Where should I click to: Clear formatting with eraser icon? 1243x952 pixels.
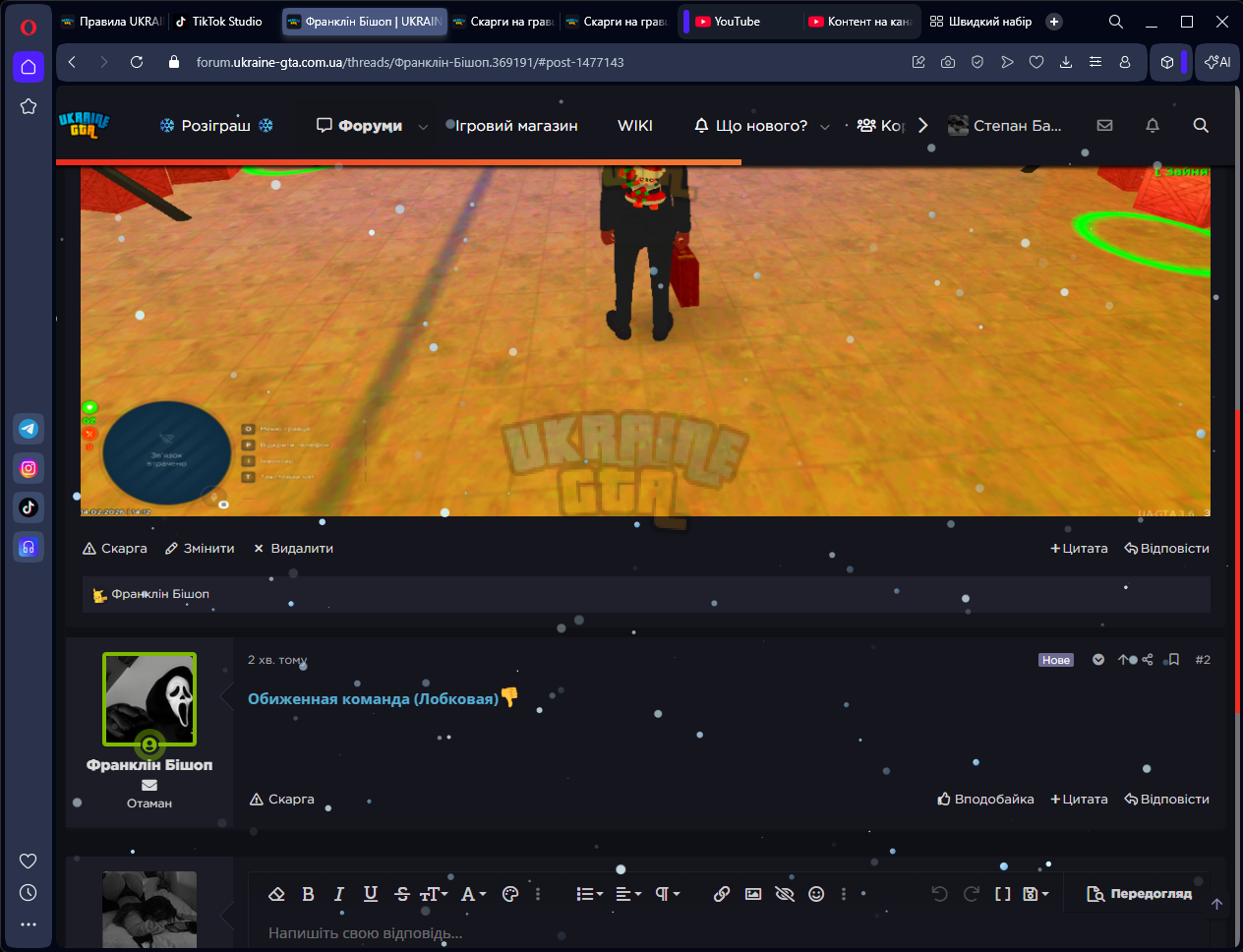pyautogui.click(x=276, y=894)
